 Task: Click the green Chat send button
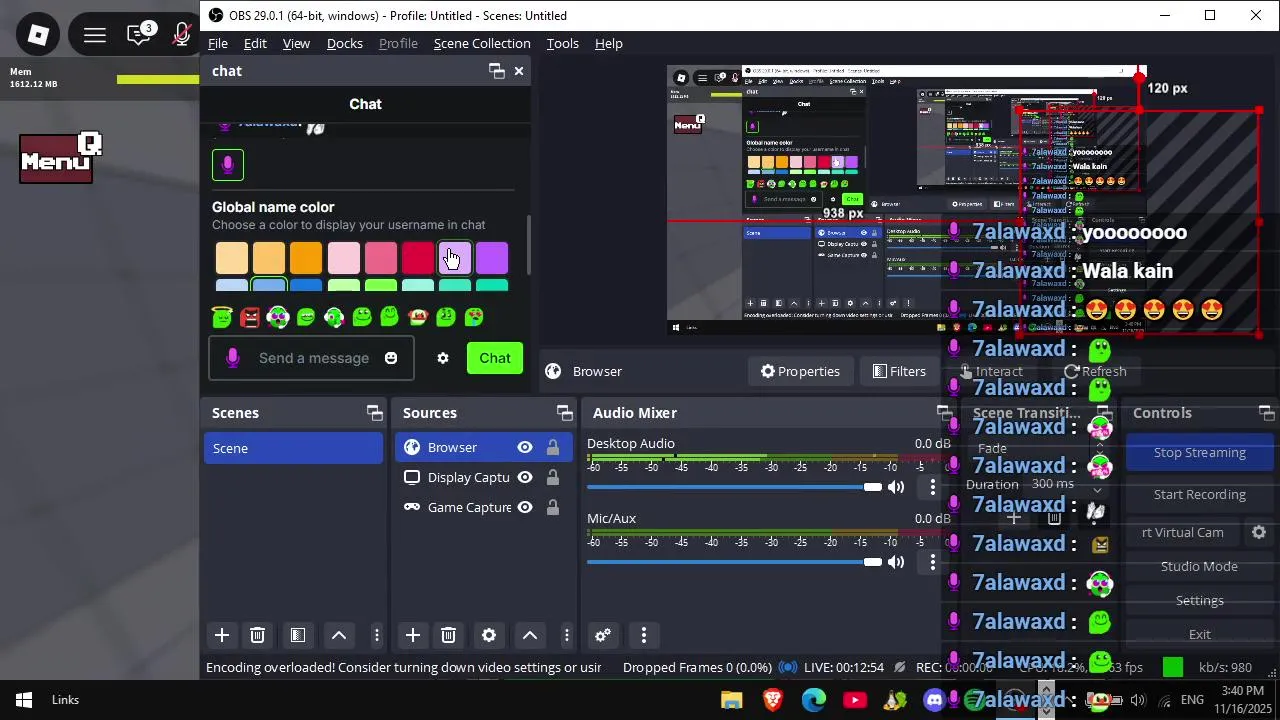tap(495, 358)
